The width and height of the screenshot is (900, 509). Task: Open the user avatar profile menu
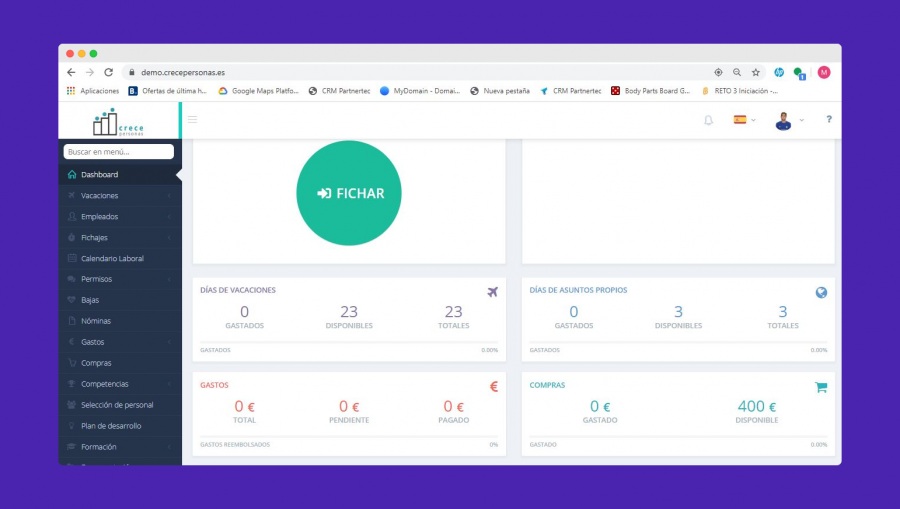789,121
